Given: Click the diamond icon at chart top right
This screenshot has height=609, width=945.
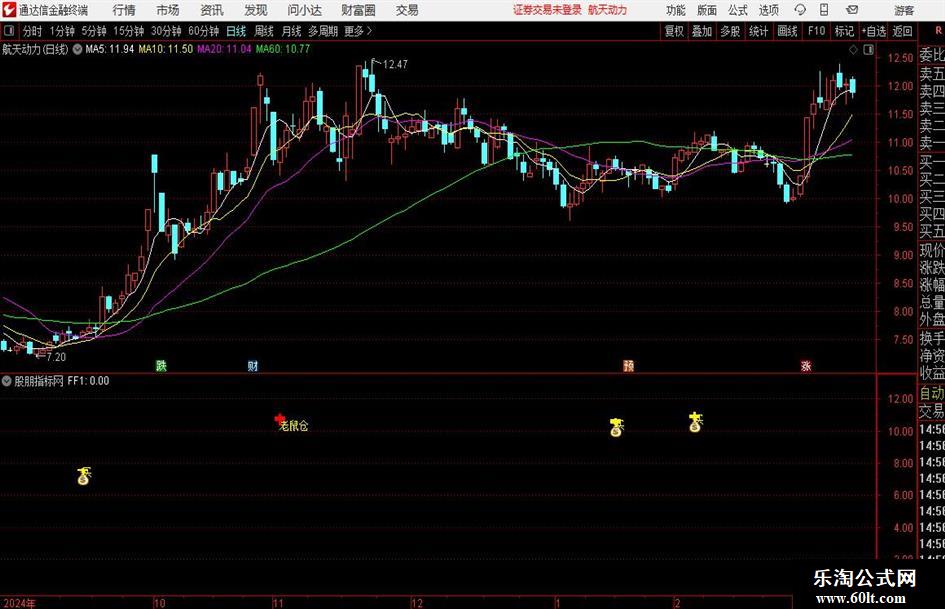Looking at the screenshot, I should point(853,50).
